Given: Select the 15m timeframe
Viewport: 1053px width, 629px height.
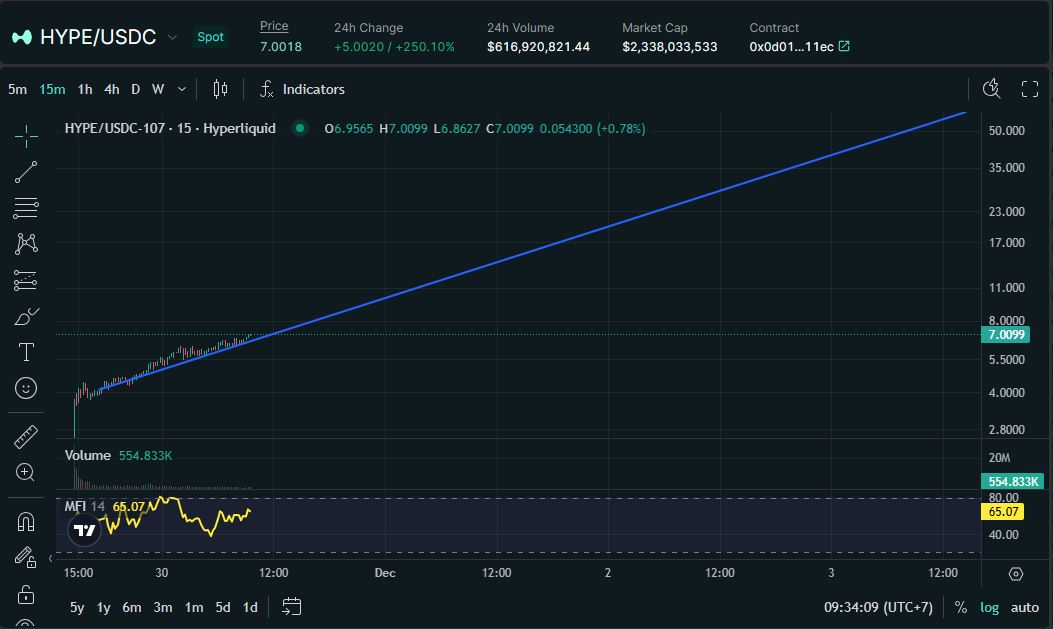Looking at the screenshot, I should (52, 89).
